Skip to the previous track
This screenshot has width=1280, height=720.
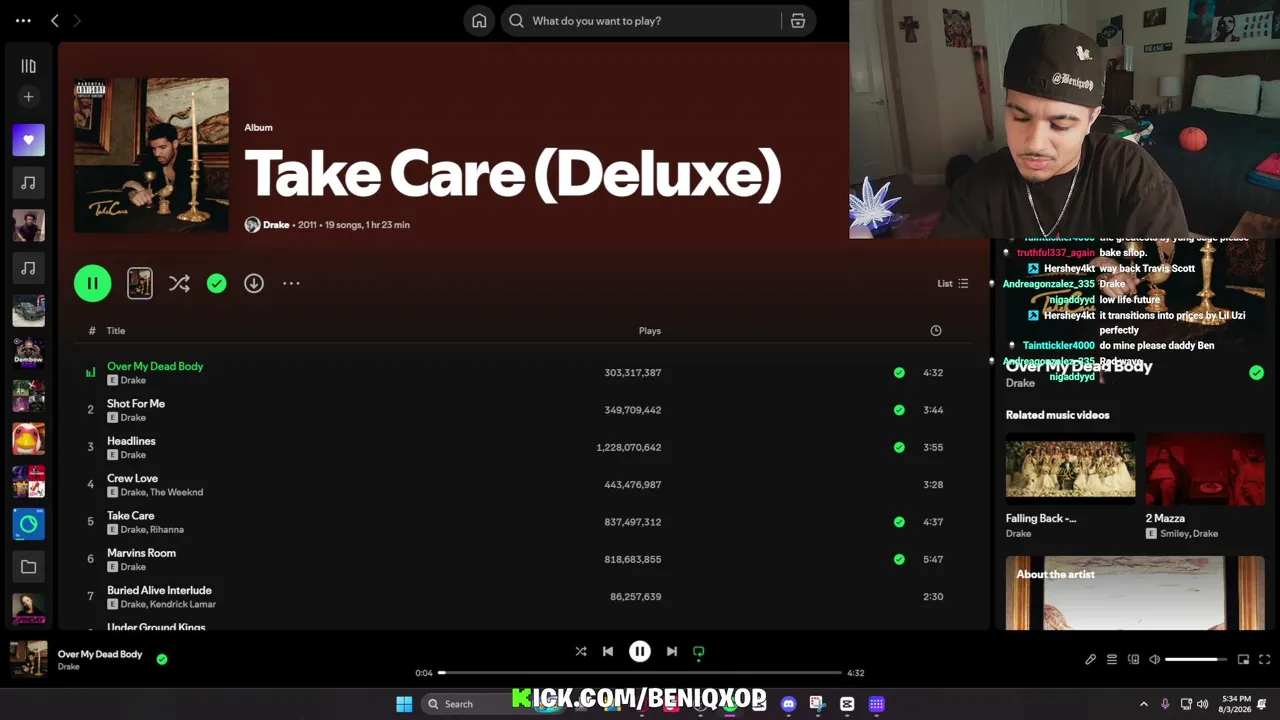pos(608,651)
